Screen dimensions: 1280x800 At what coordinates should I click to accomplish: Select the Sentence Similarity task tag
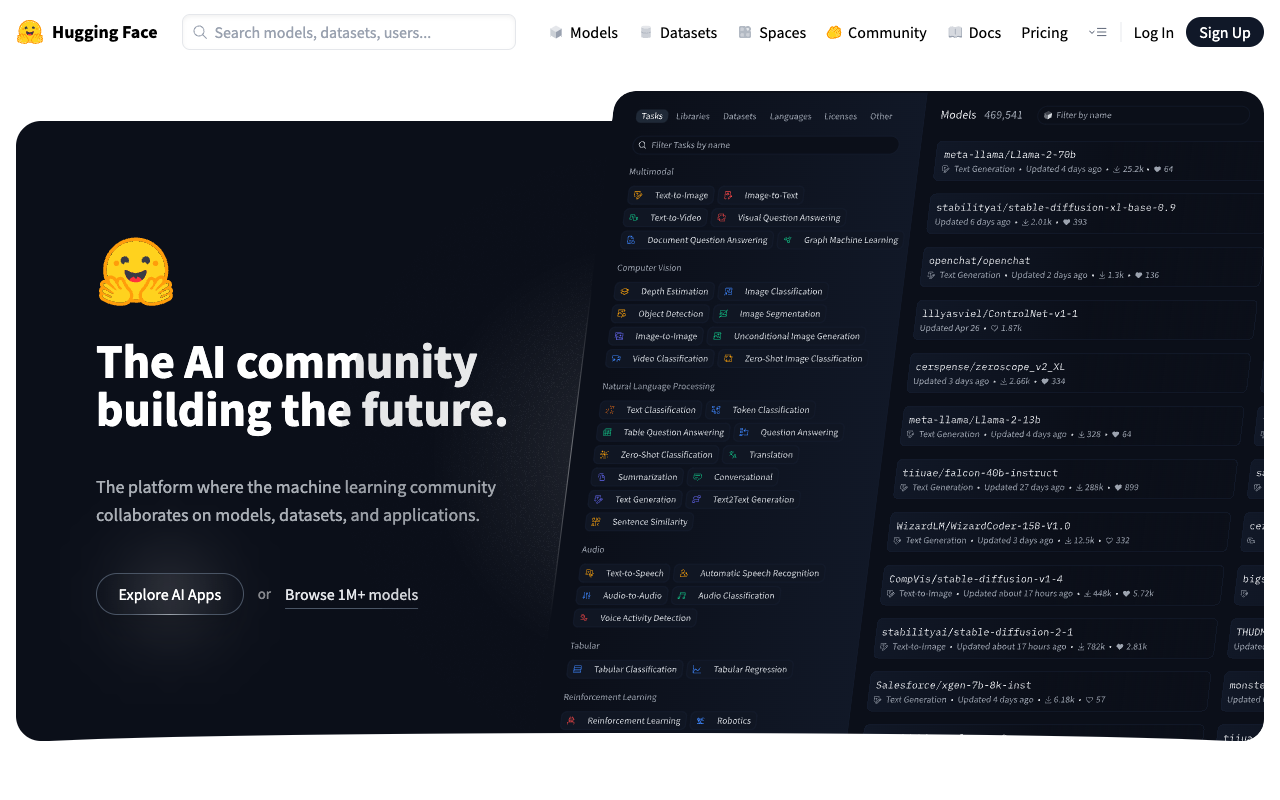coord(639,521)
